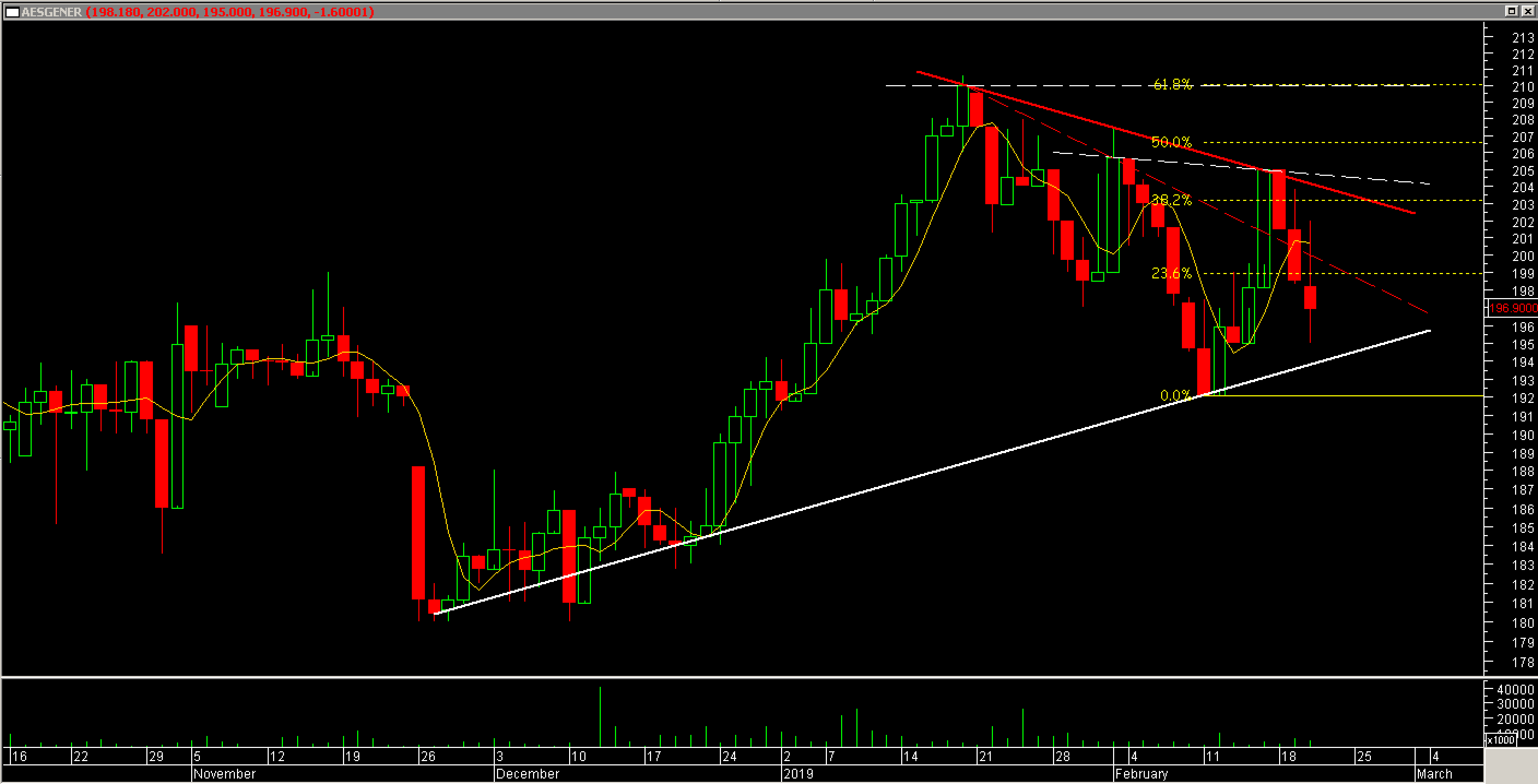Click the March month label on date axis

point(1434,774)
